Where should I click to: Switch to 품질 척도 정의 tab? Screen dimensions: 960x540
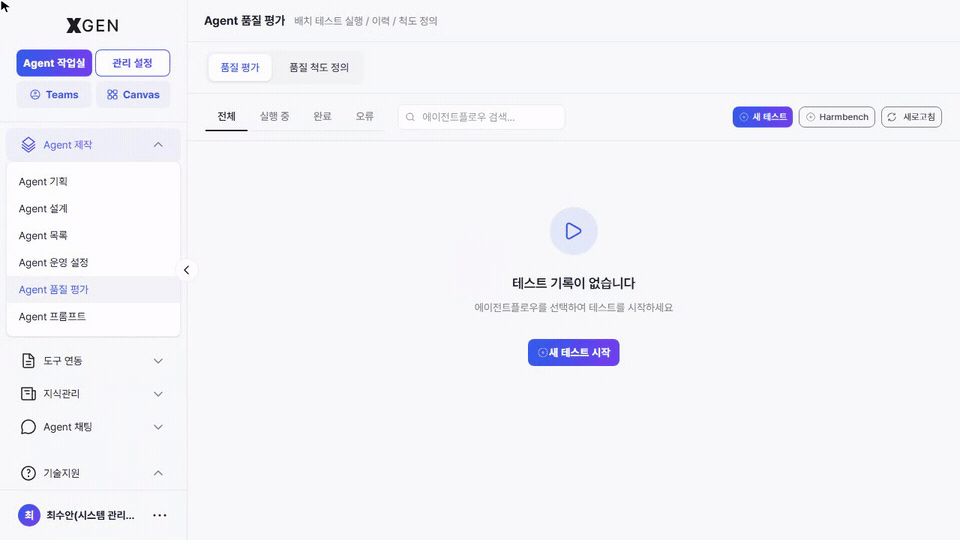point(319,67)
